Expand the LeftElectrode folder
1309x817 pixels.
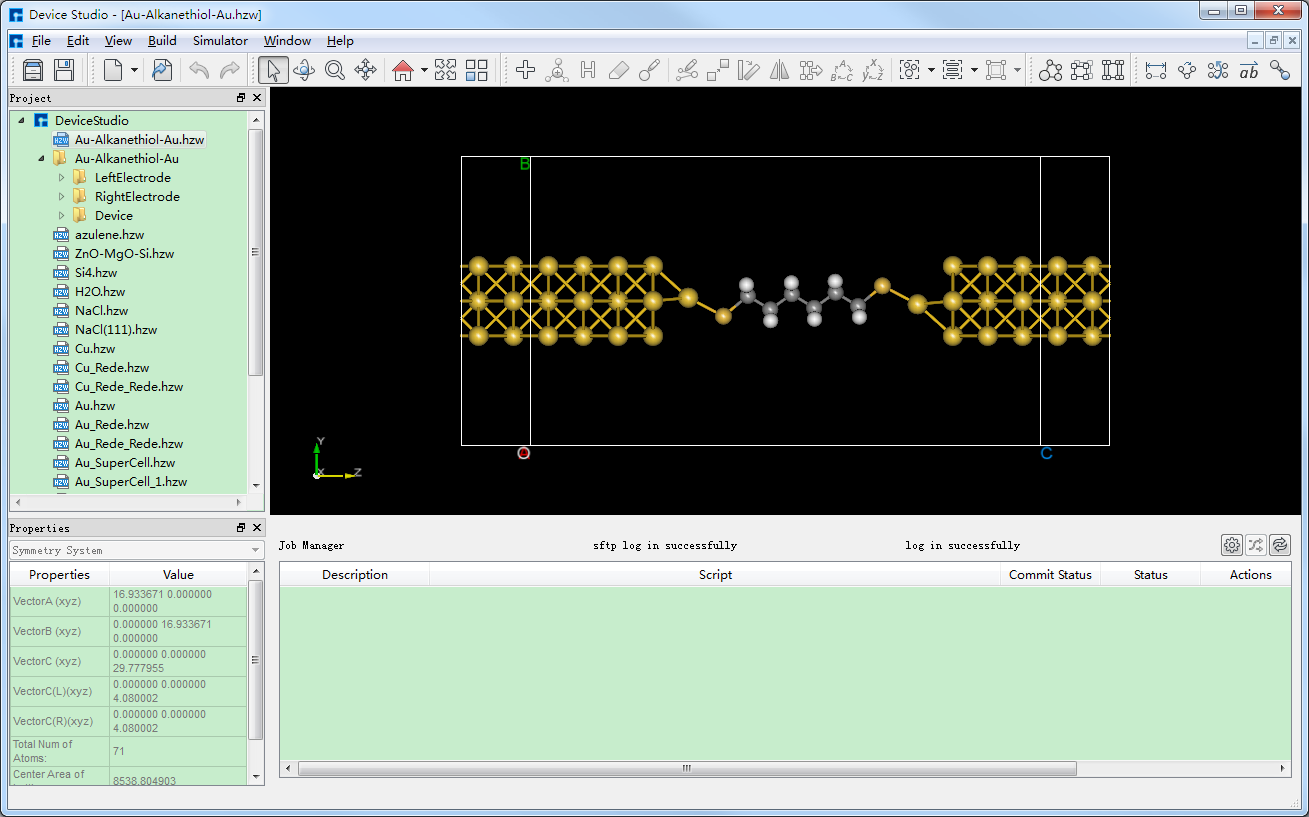coord(60,177)
